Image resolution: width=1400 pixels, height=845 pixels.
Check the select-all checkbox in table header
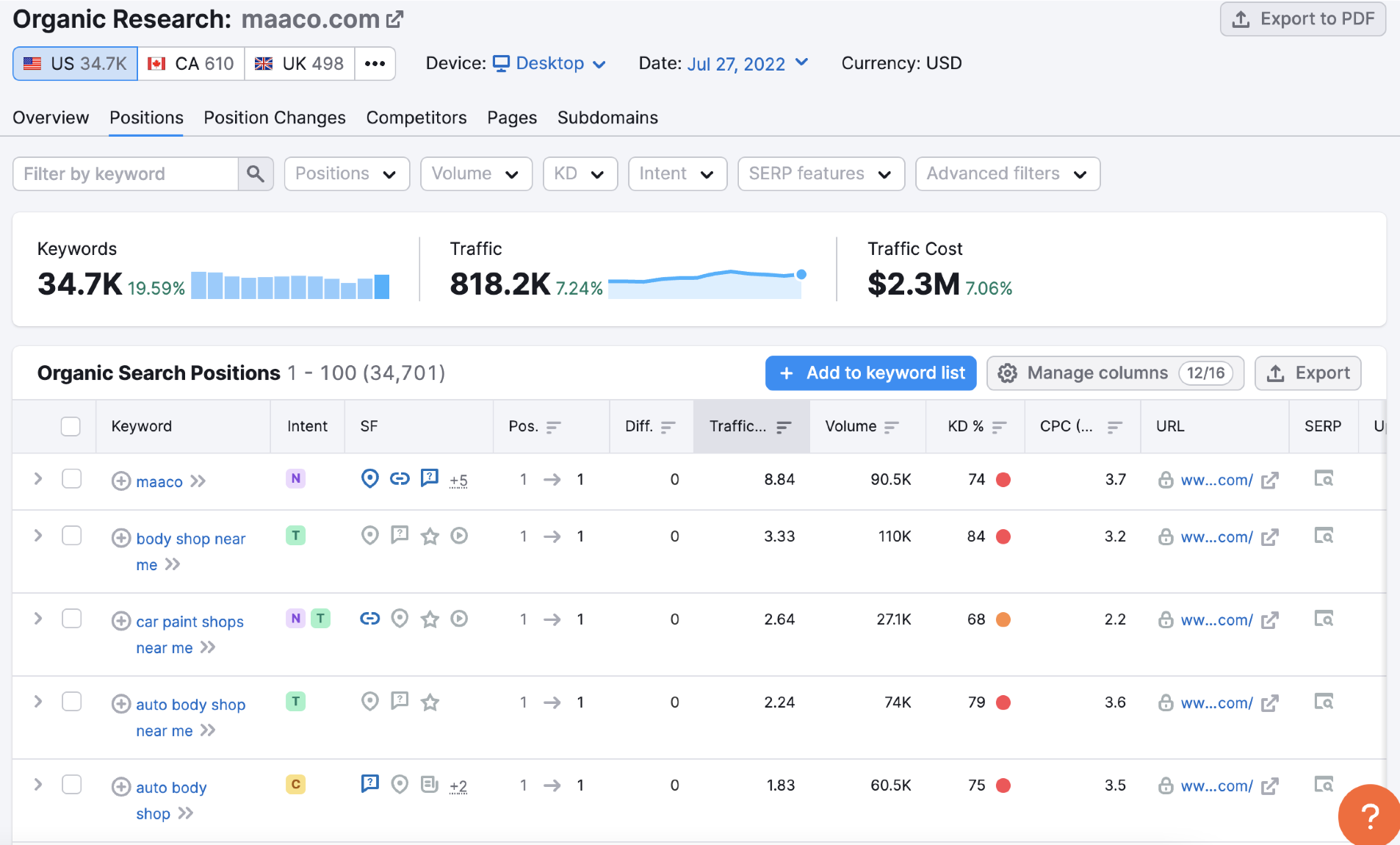71,426
